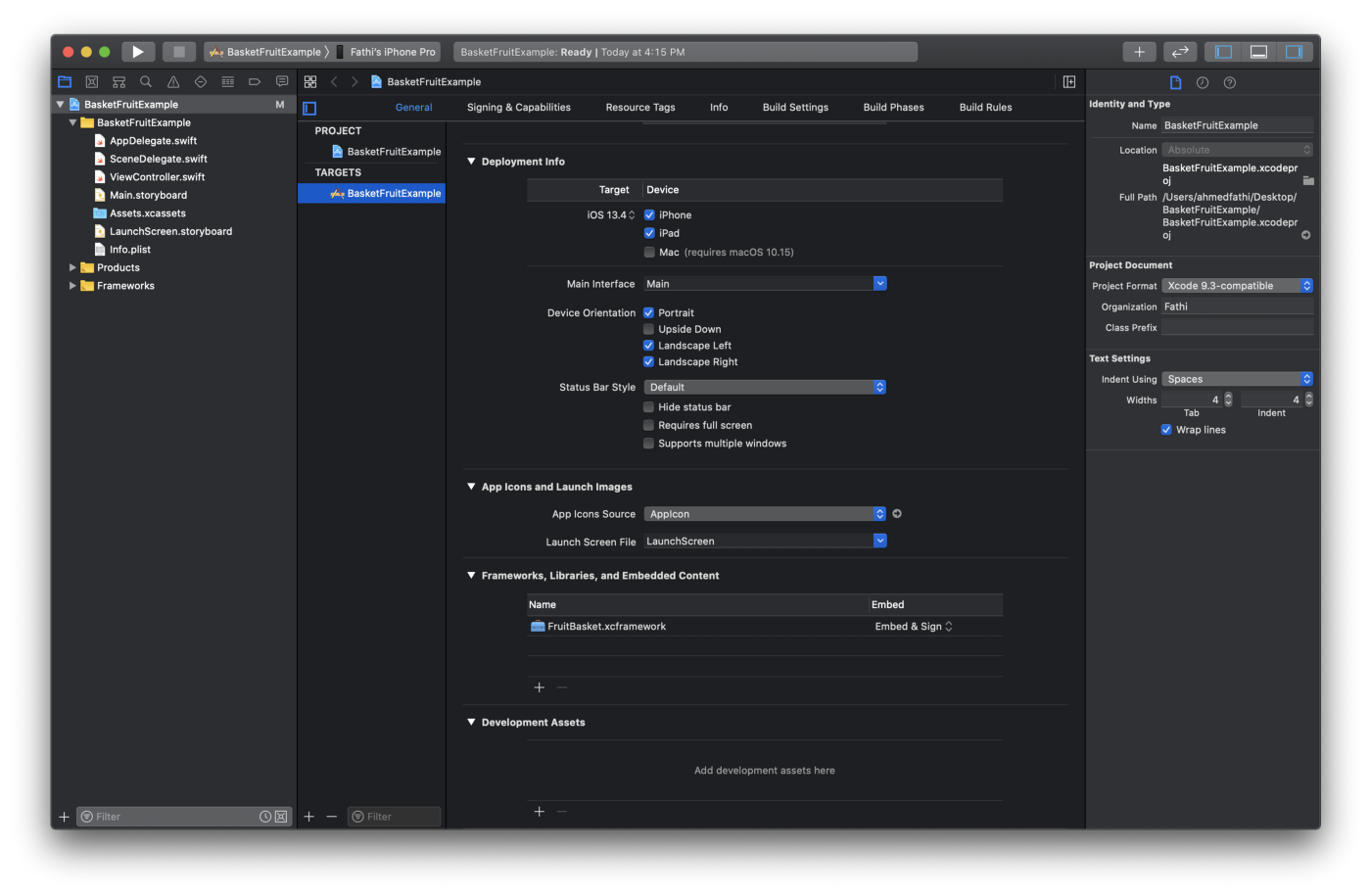1371x896 pixels.
Task: Open the Library using the plus toolbar button
Action: pyautogui.click(x=1139, y=51)
